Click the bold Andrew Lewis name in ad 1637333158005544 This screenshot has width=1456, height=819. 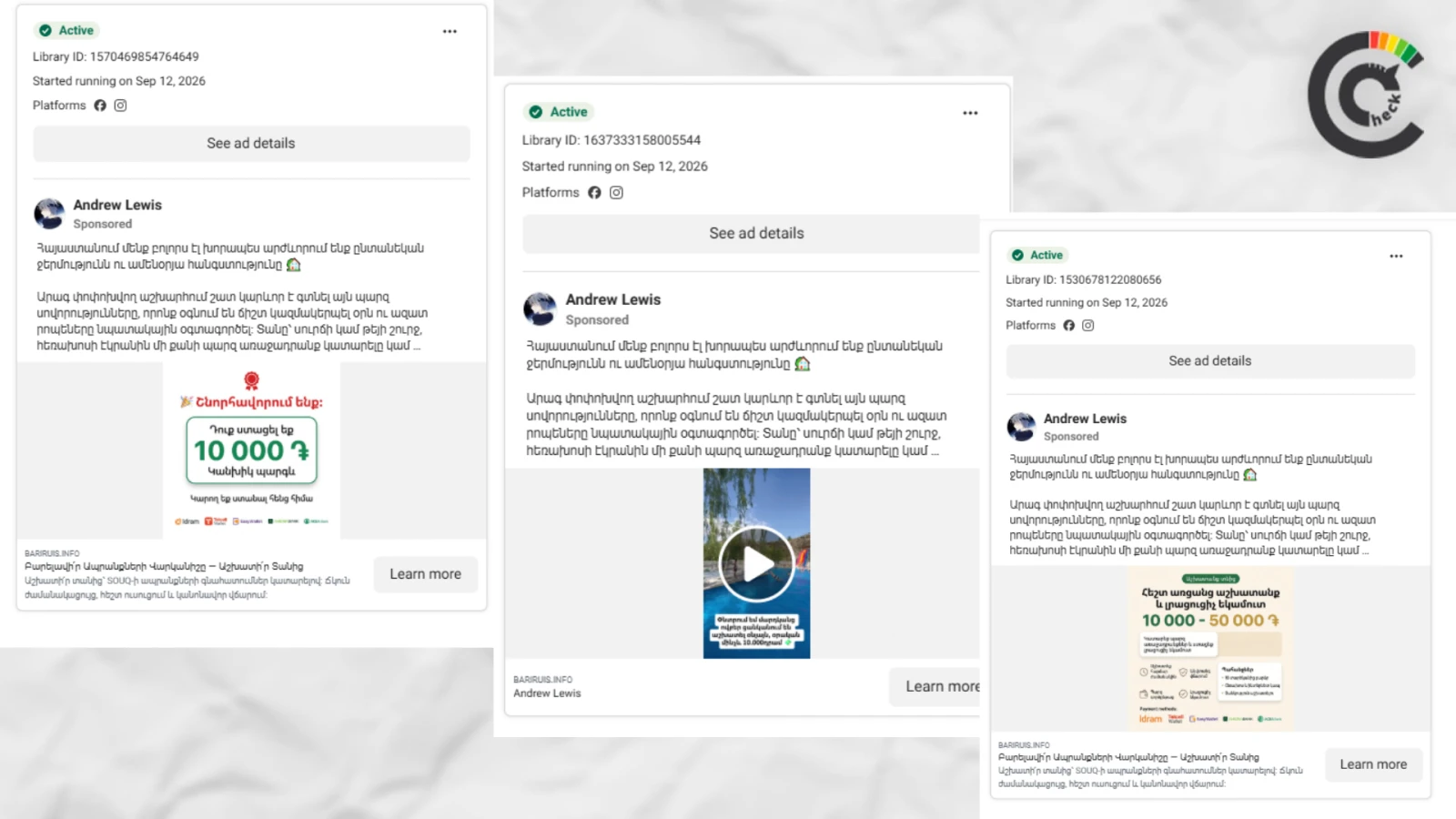pos(613,299)
